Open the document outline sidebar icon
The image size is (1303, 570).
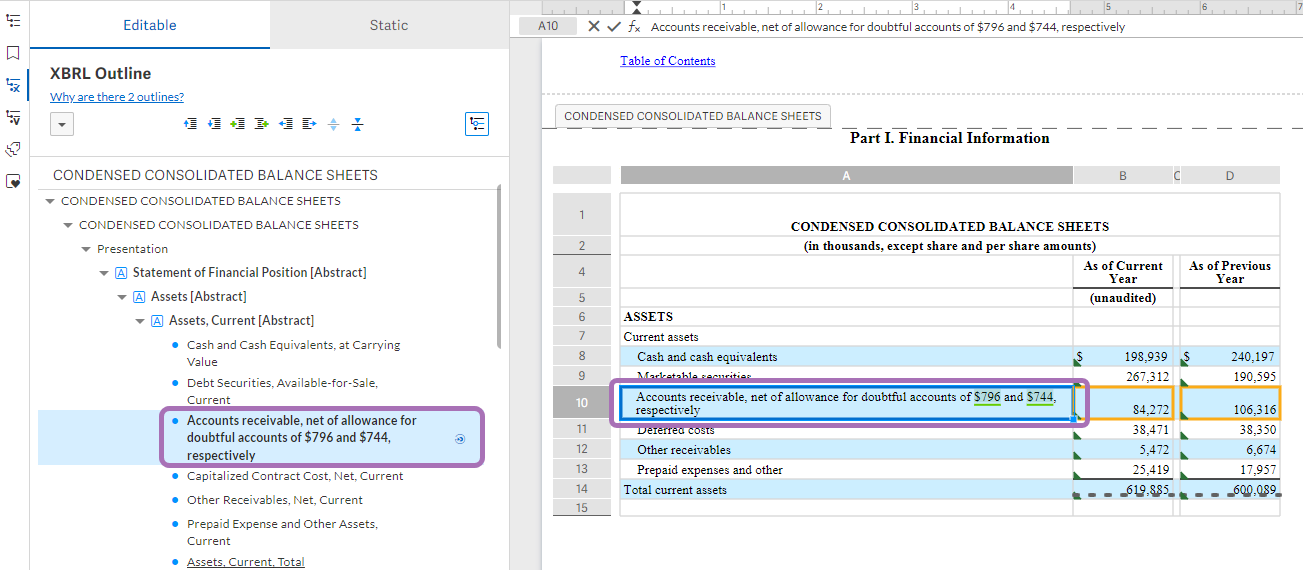(x=13, y=20)
